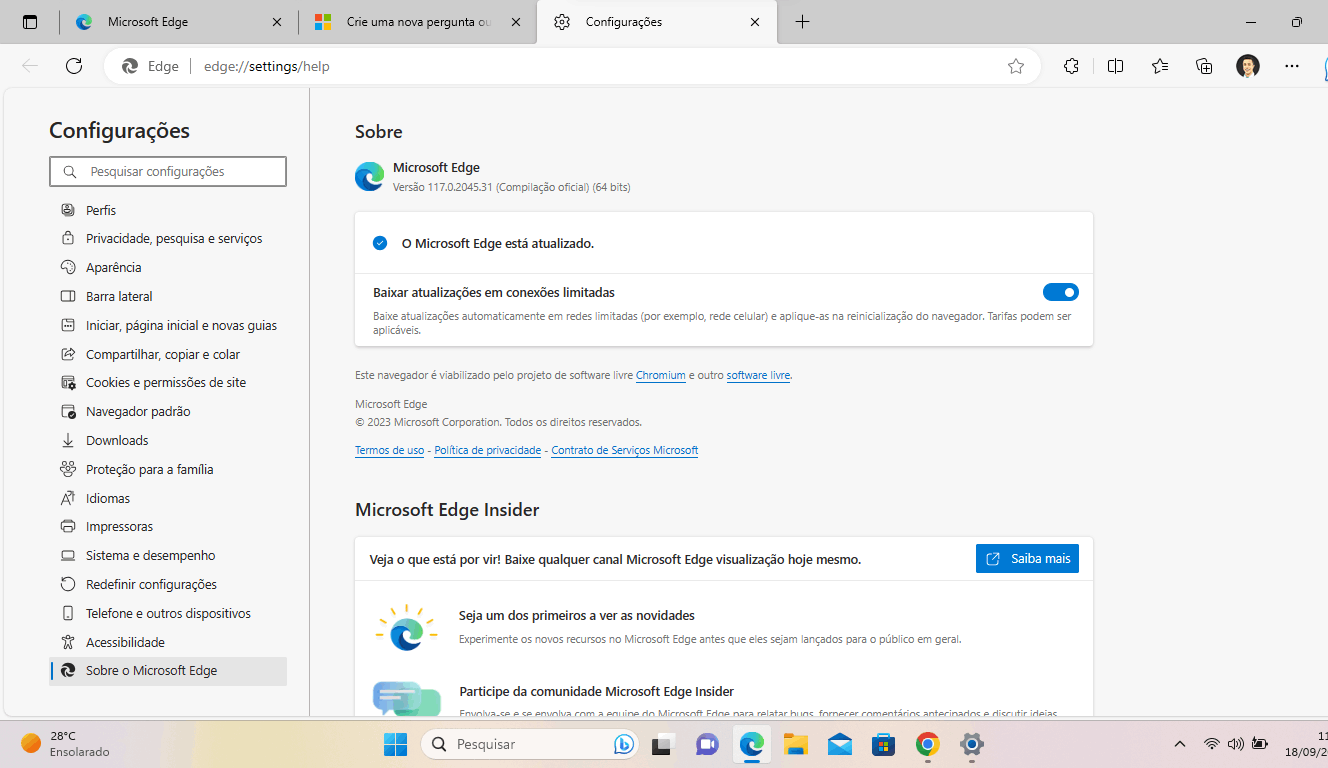This screenshot has height=768, width=1328.
Task: Open the user profile avatar
Action: click(x=1248, y=66)
